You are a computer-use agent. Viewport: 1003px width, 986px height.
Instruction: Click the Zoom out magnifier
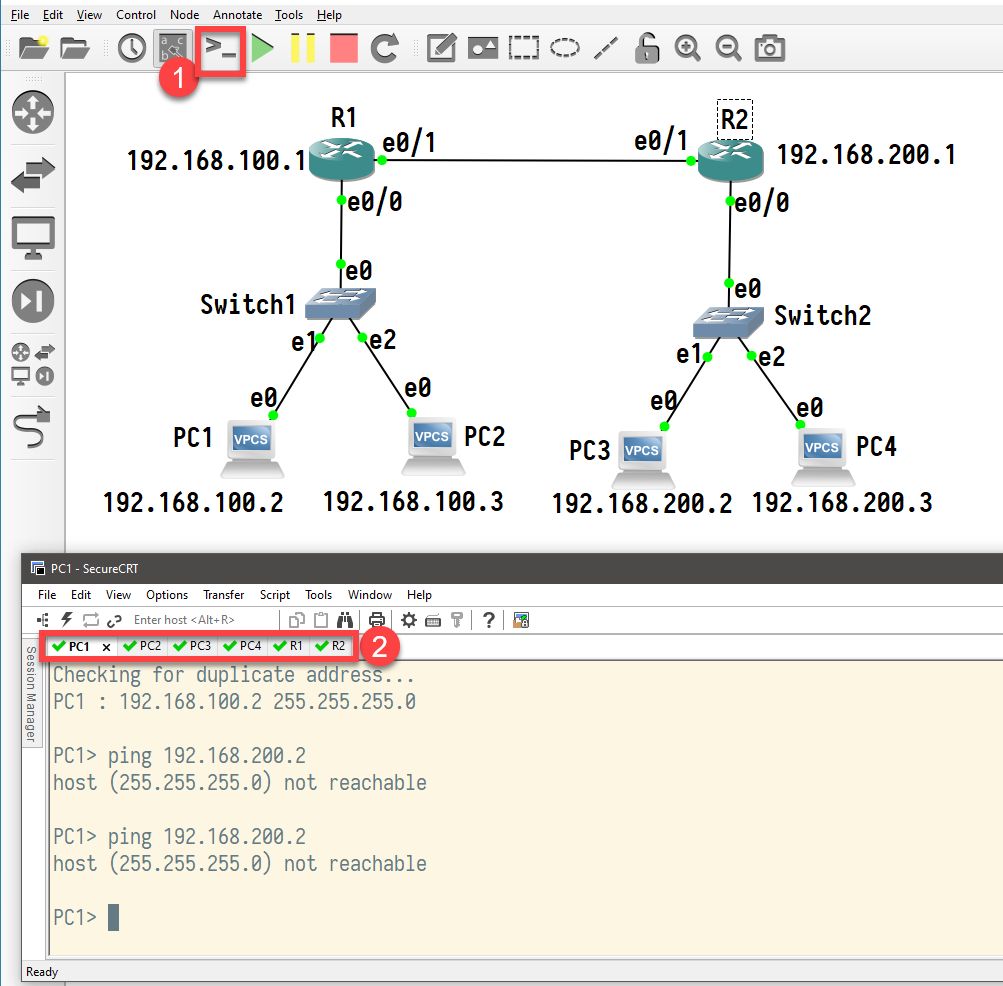[x=729, y=48]
